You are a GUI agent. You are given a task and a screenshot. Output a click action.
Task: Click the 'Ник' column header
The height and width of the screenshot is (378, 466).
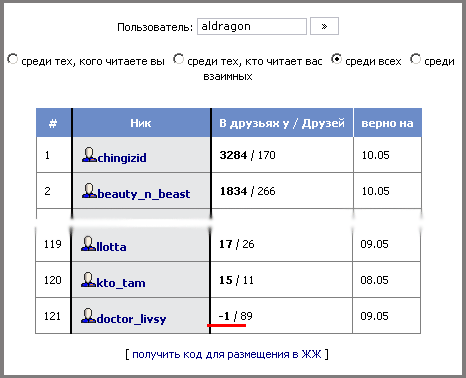point(141,123)
